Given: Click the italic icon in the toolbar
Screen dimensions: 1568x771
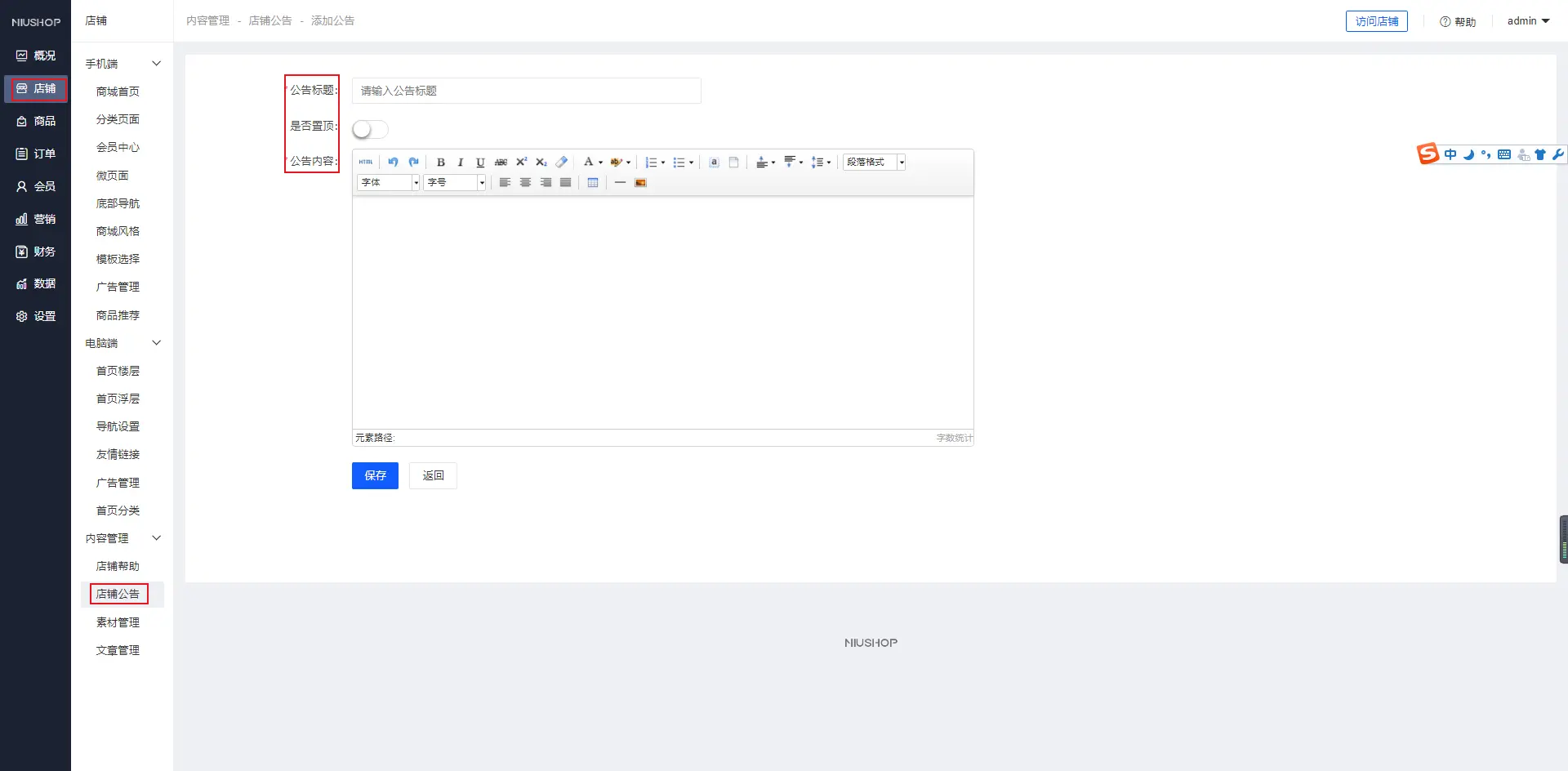Looking at the screenshot, I should [461, 163].
